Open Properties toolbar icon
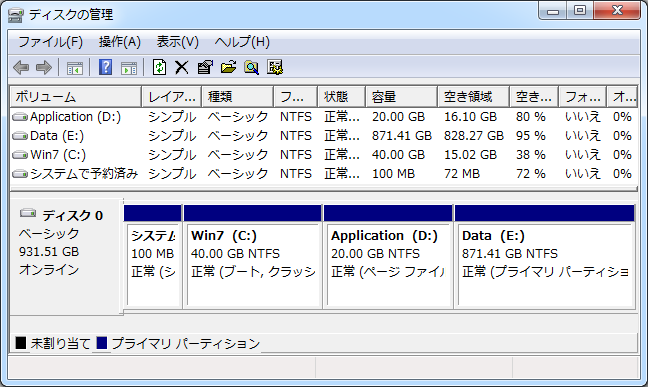The width and height of the screenshot is (648, 387). tap(205, 67)
